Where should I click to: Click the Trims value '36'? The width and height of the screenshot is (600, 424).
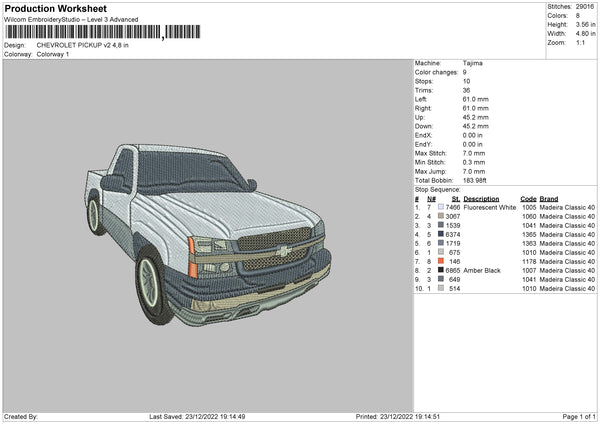(x=466, y=90)
